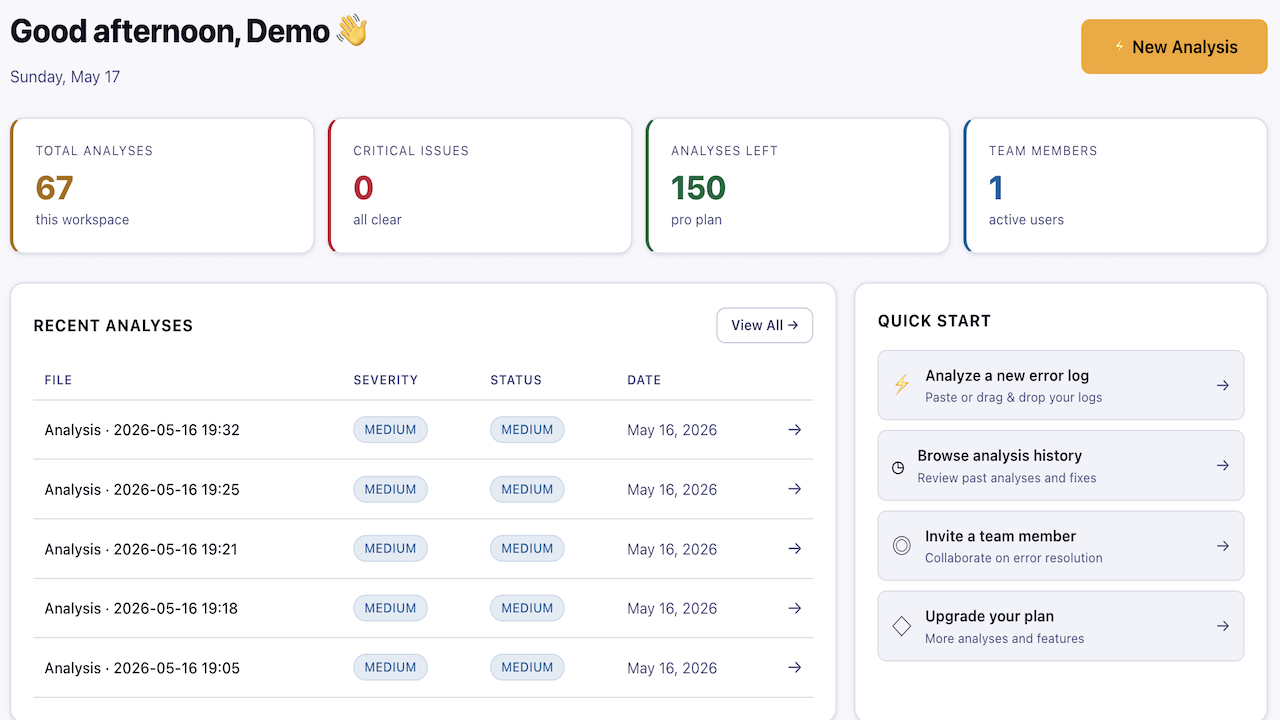Click status MEDIUM badge in 19:25 row

point(527,489)
